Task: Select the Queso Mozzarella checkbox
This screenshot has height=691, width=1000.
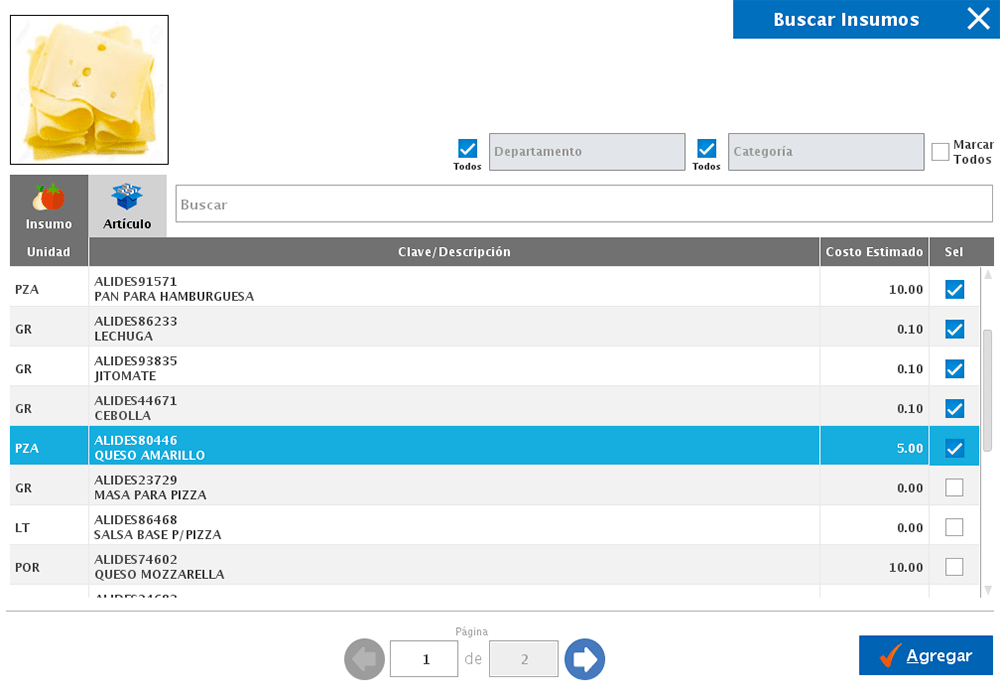Action: 954,567
